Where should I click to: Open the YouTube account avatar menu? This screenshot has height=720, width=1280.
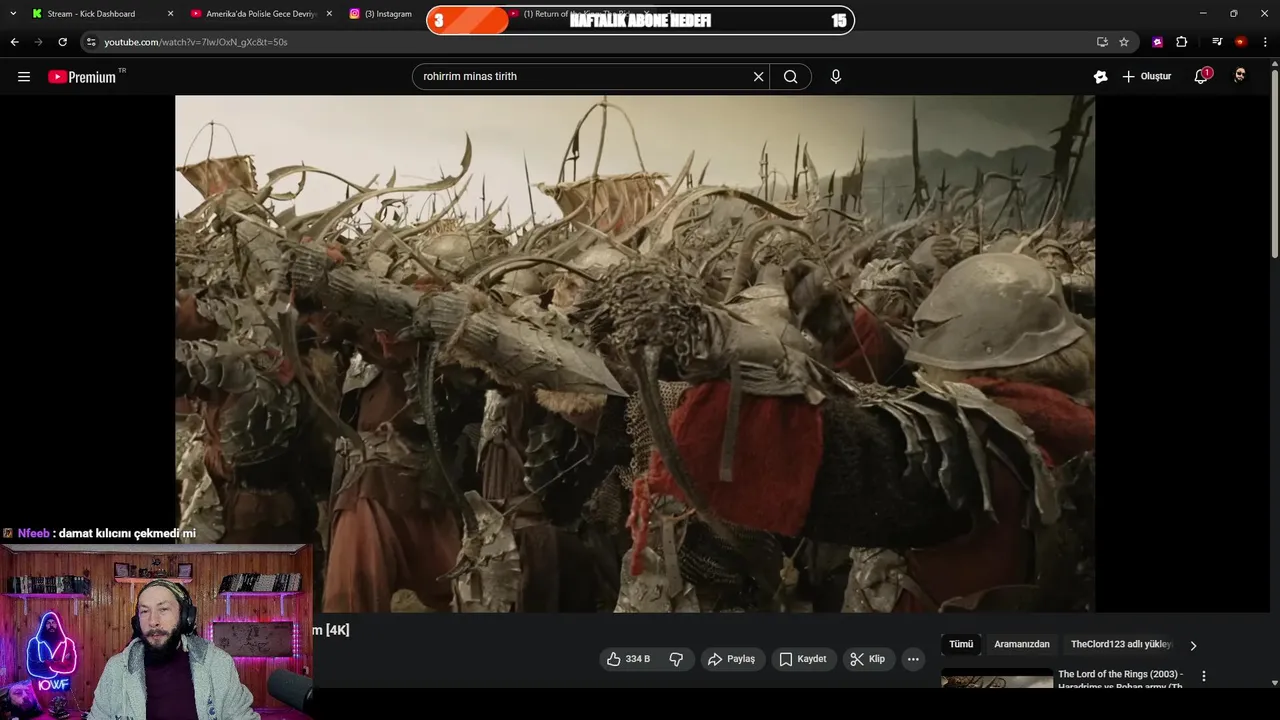[1240, 77]
